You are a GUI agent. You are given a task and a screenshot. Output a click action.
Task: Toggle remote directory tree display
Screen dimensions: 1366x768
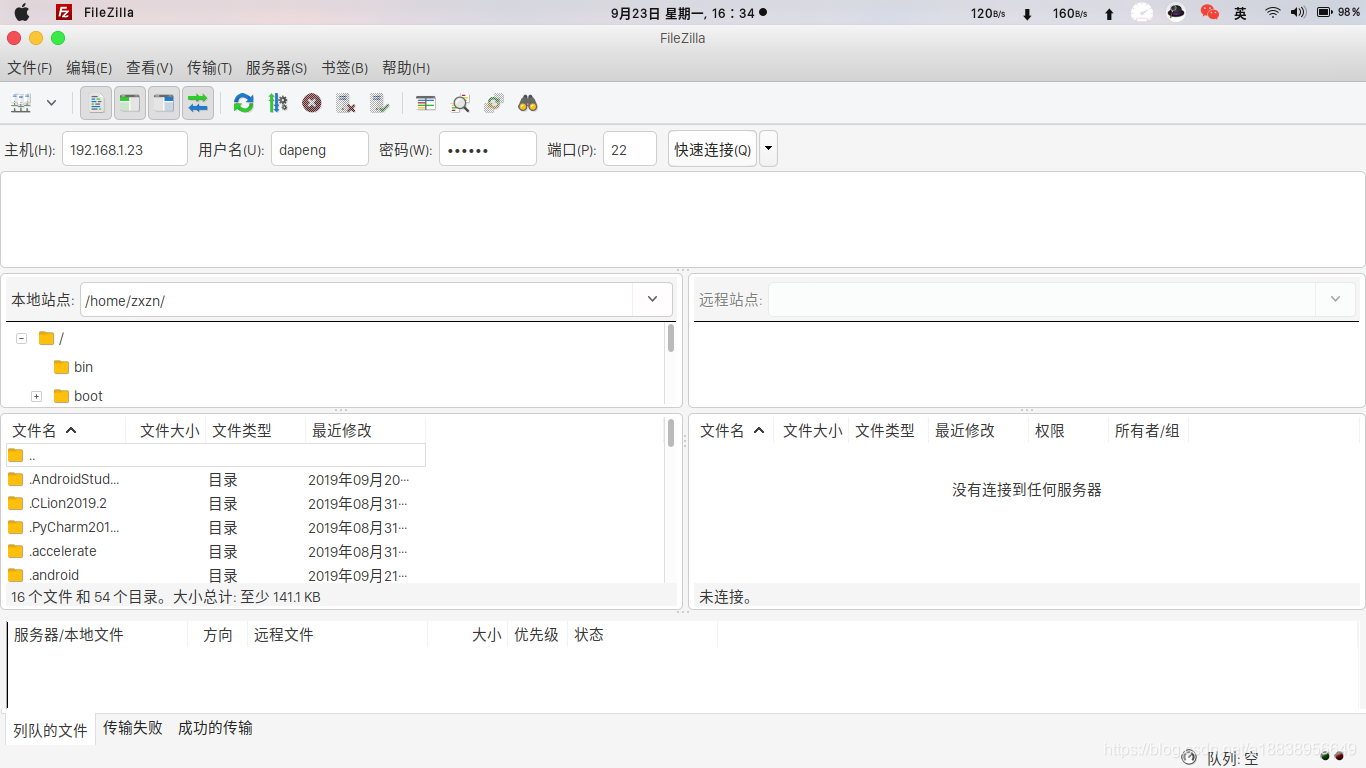pyautogui.click(x=164, y=103)
